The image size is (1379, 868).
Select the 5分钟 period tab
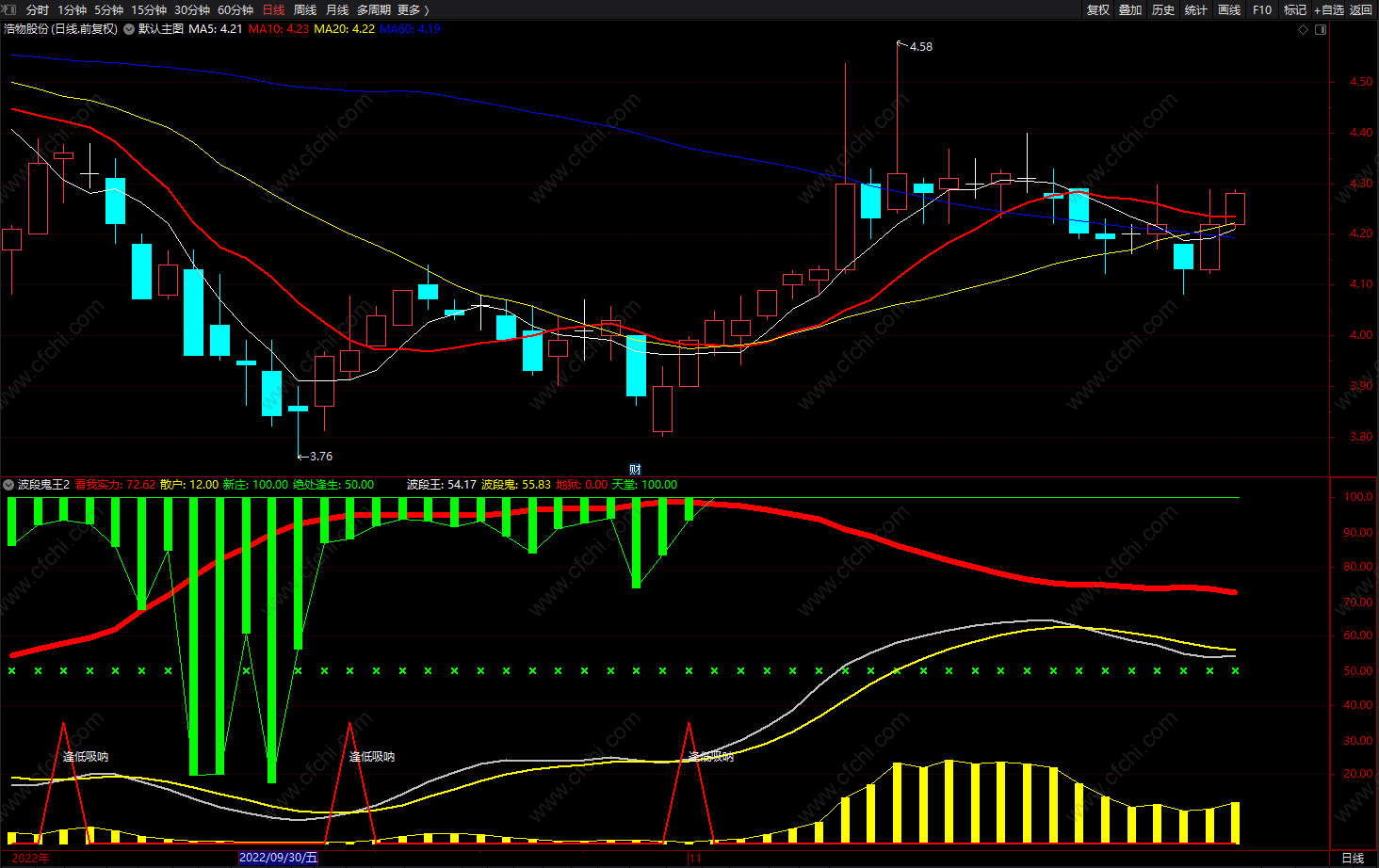pyautogui.click(x=108, y=9)
